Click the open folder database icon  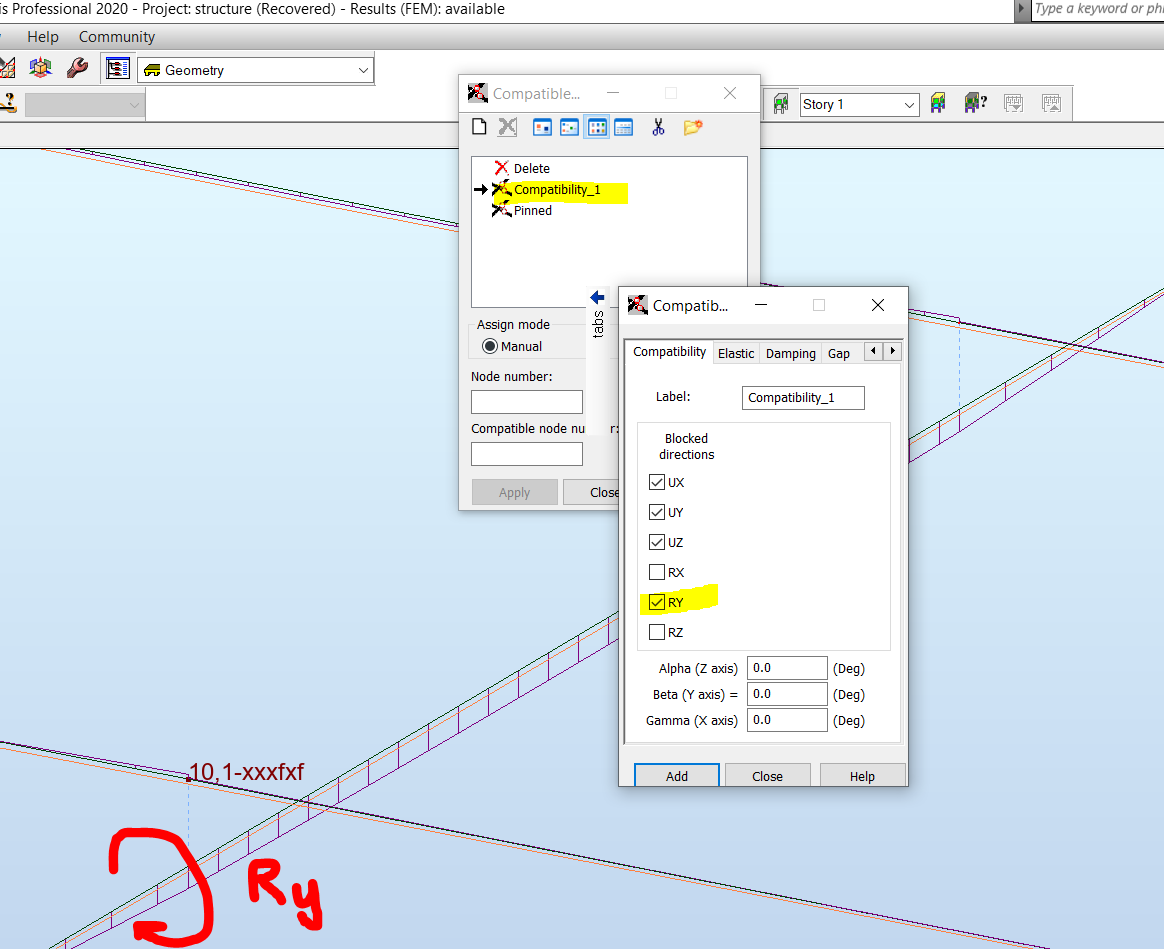[x=693, y=127]
